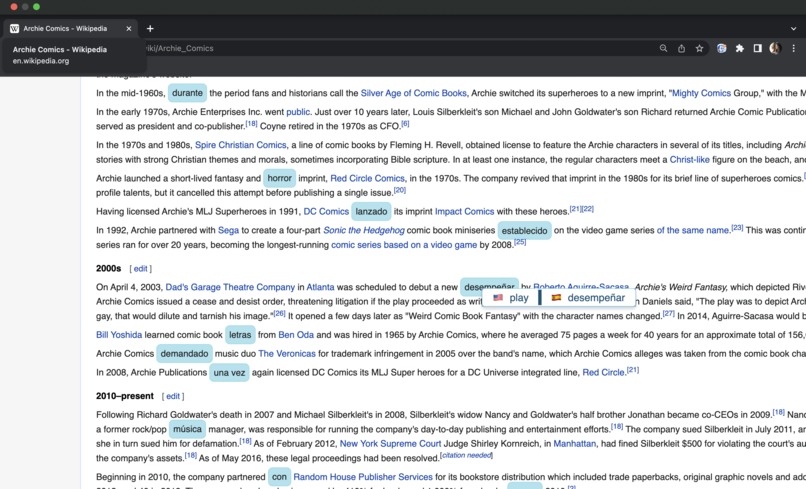Open citation [23] after 'of the same name'
This screenshot has width=806, height=489.
[737, 227]
